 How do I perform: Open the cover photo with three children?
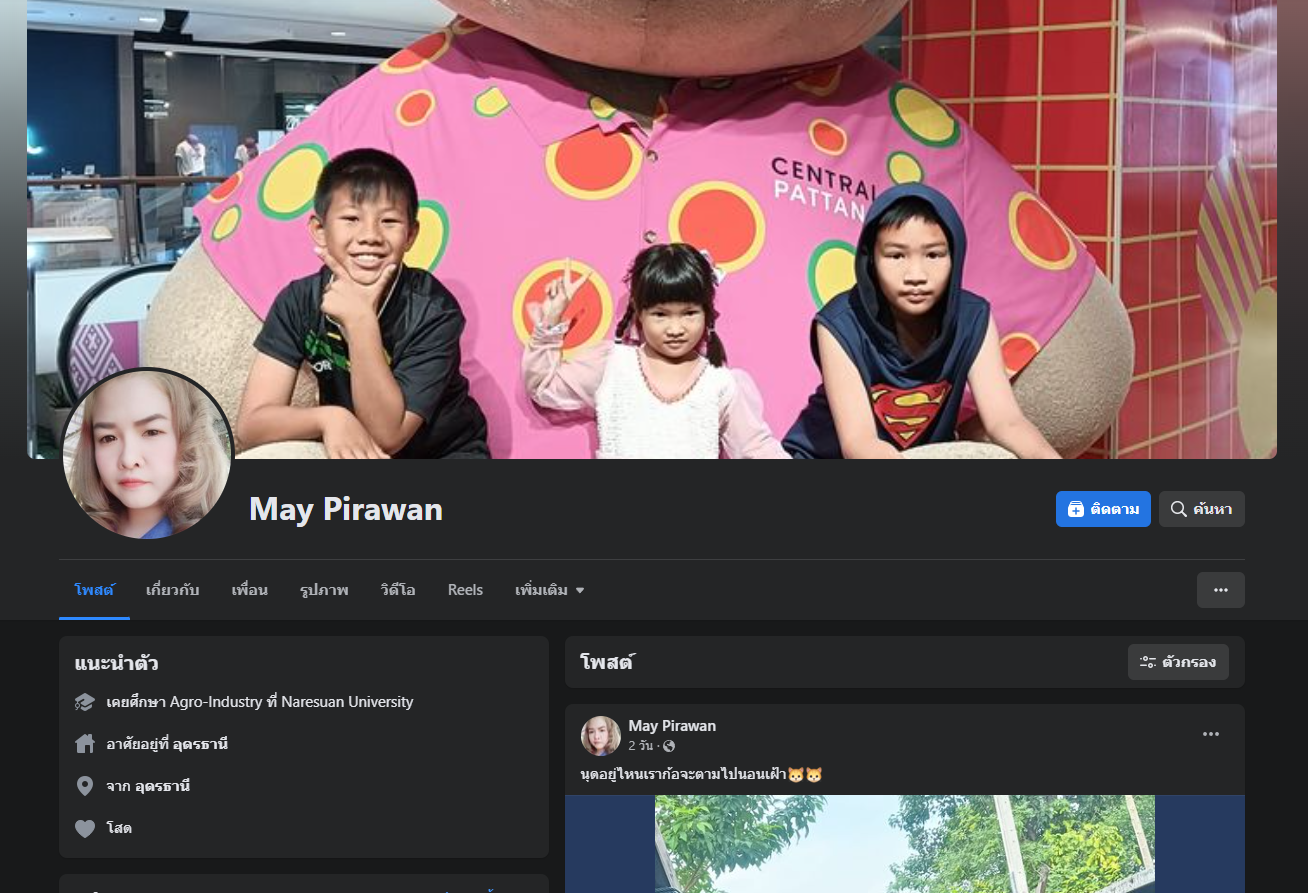[652, 229]
